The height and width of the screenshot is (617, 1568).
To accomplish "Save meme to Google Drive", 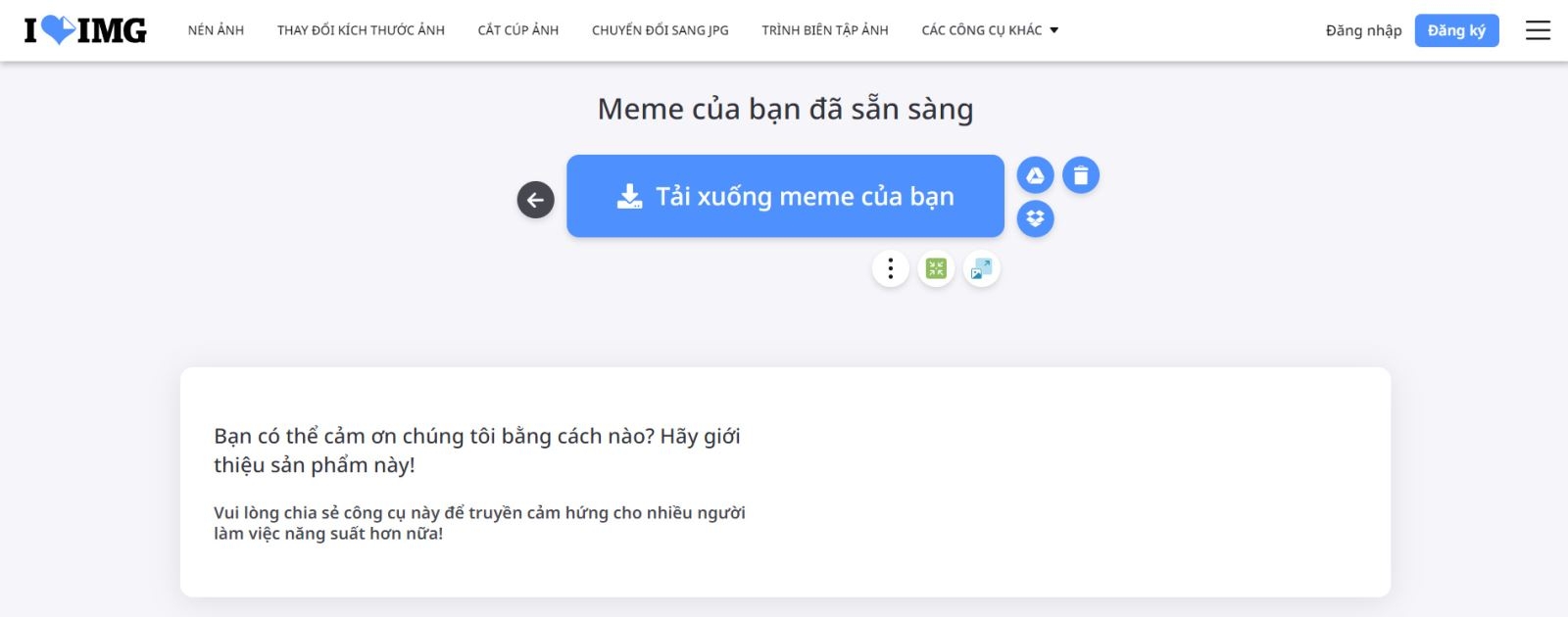I will pyautogui.click(x=1035, y=175).
